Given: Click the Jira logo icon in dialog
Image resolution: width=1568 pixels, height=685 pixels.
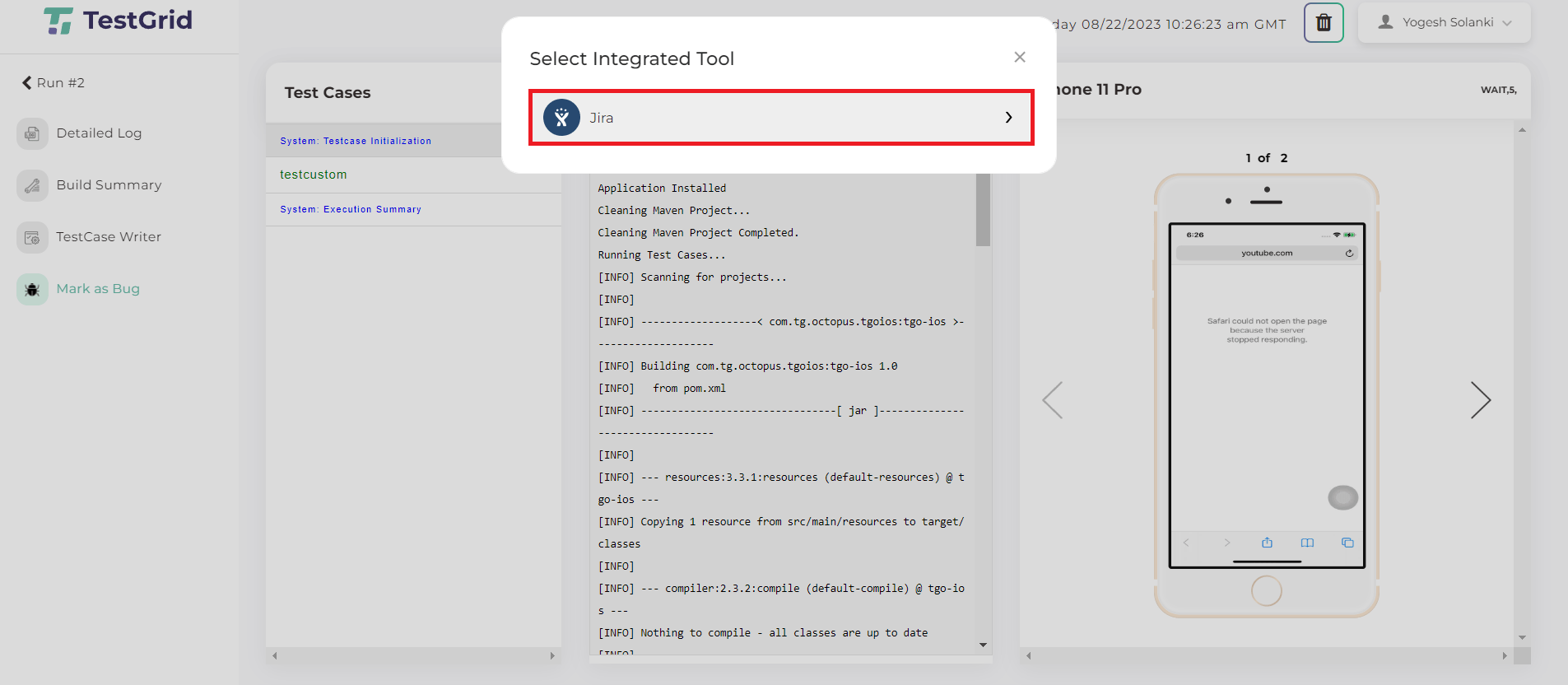Looking at the screenshot, I should point(561,118).
